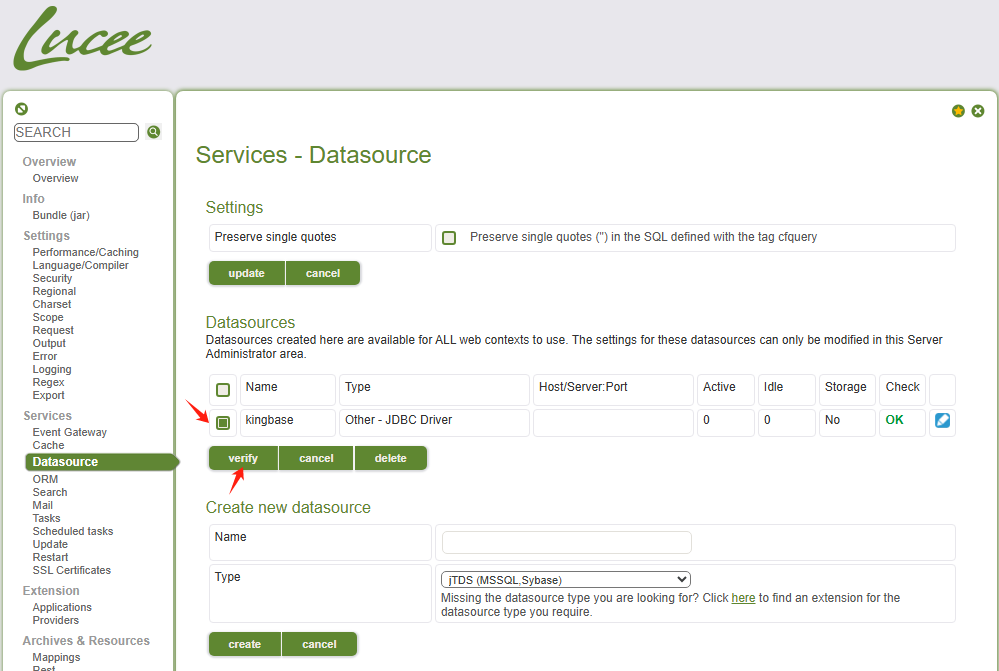The width and height of the screenshot is (999, 671).
Task: Click the yellow star favorites icon
Action: (x=958, y=111)
